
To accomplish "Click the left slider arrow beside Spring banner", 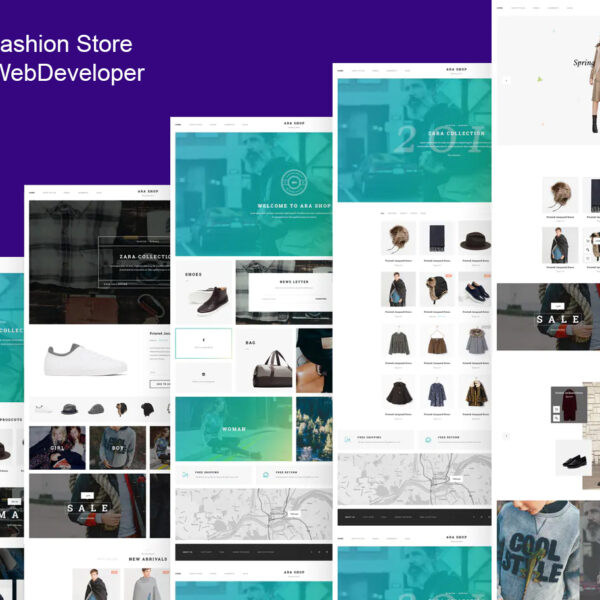I will tap(506, 79).
